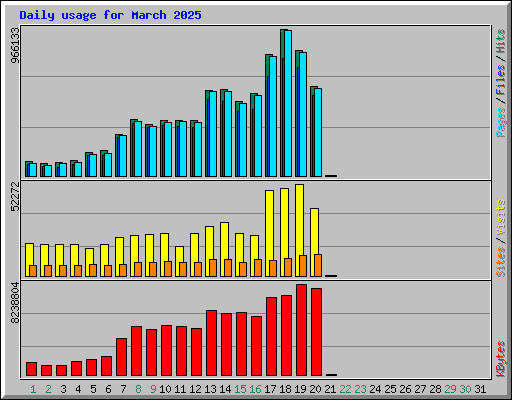This screenshot has width=512, height=400.
Task: Click day 10 on the x-axis
Action: tap(165, 389)
